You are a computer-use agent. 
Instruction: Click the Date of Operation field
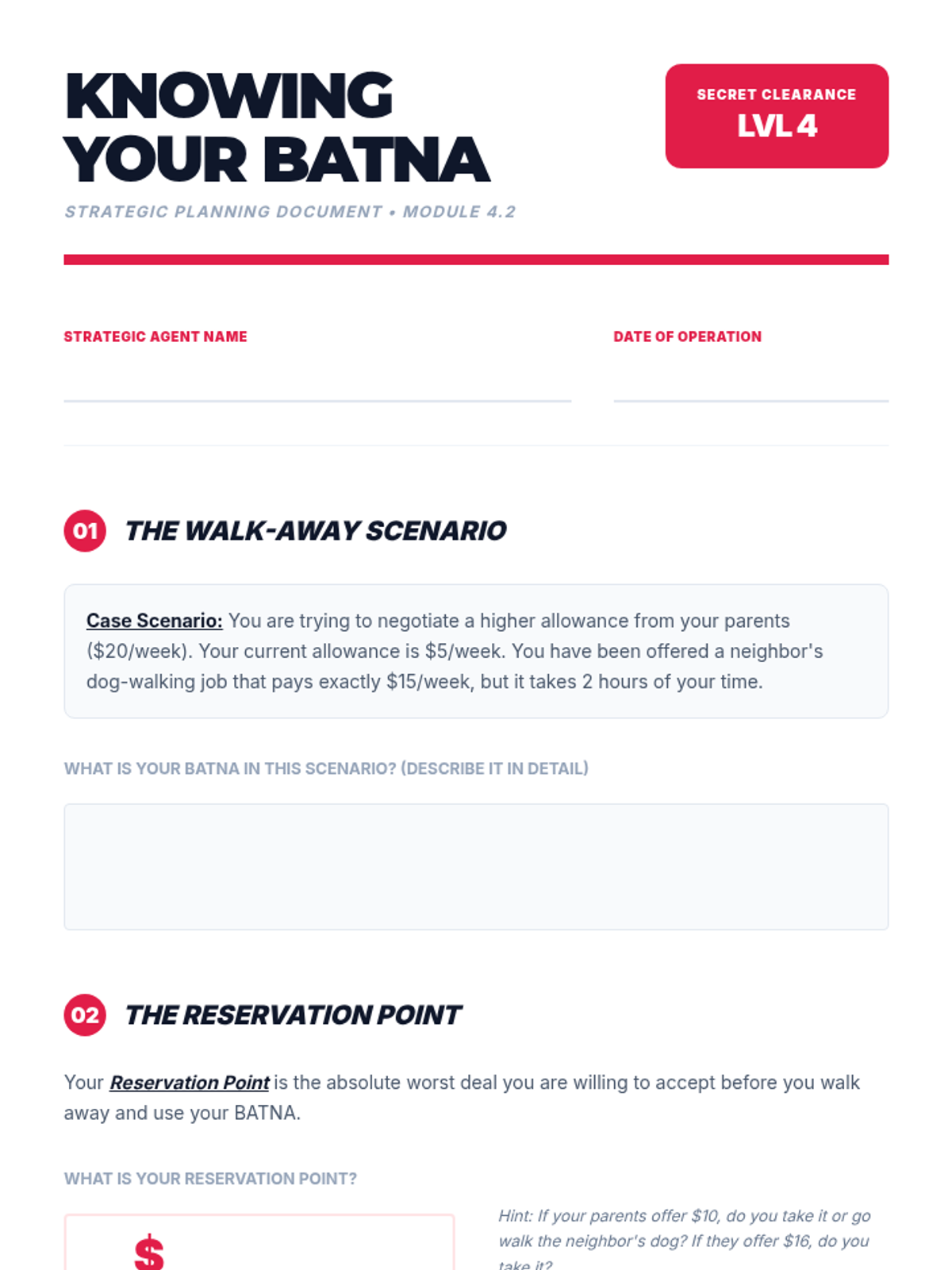(750, 381)
